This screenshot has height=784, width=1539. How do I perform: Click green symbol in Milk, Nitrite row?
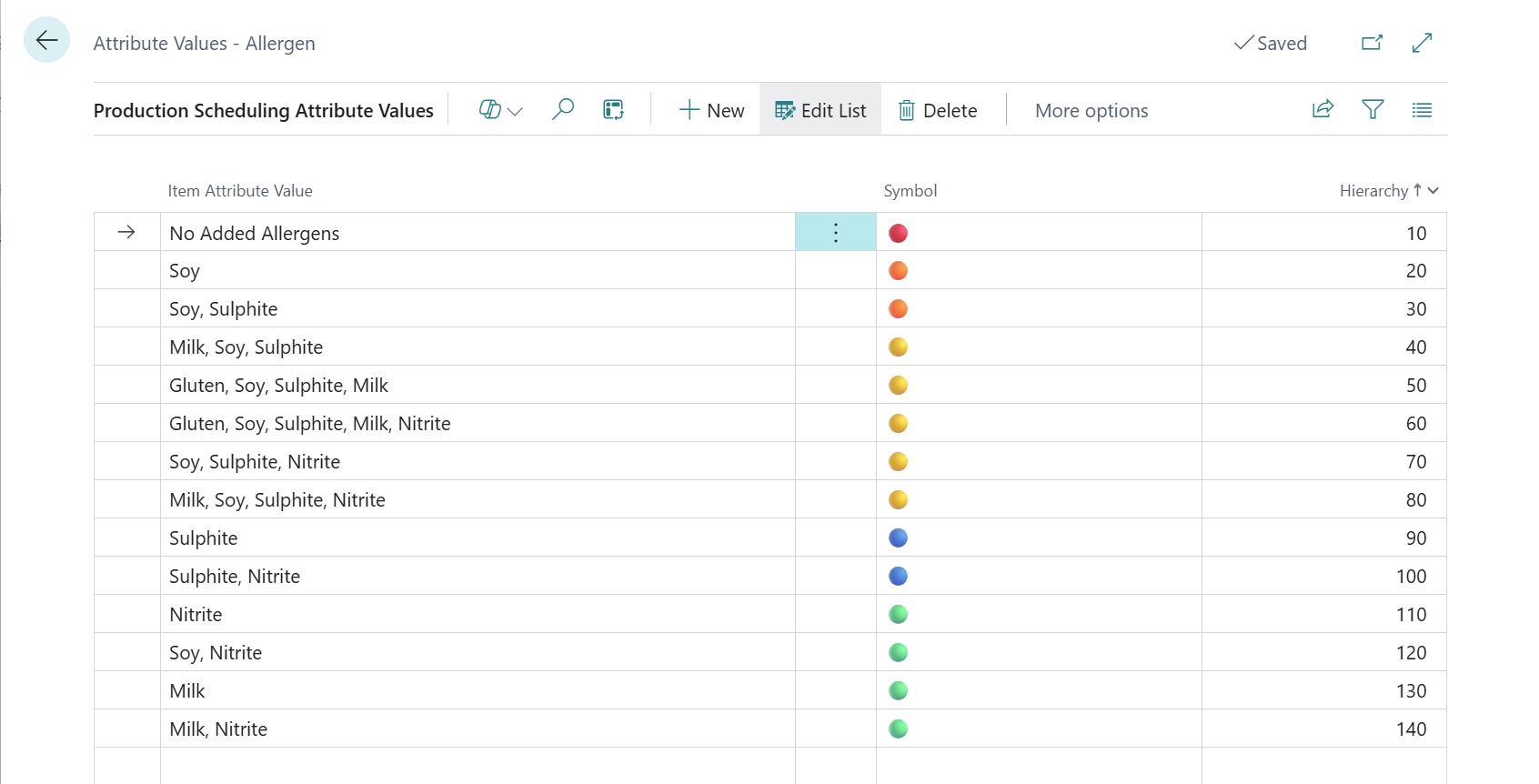[898, 729]
